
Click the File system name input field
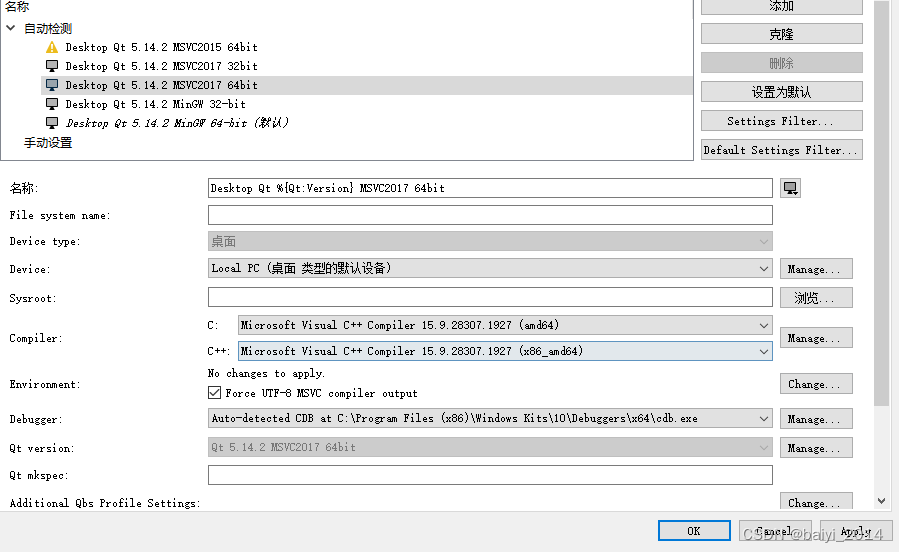[490, 215]
